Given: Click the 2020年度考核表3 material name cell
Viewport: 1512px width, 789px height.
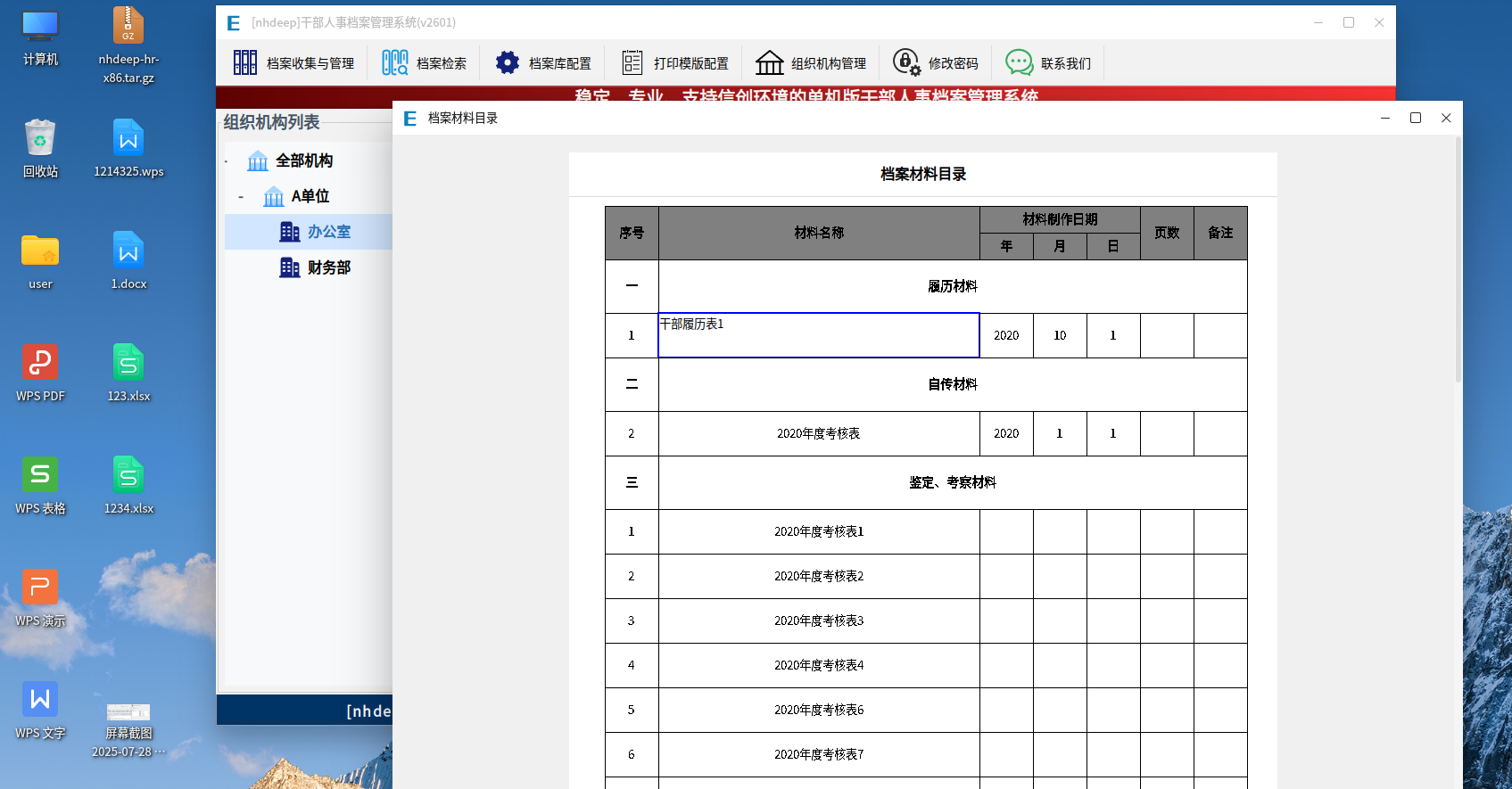Looking at the screenshot, I should tap(818, 621).
